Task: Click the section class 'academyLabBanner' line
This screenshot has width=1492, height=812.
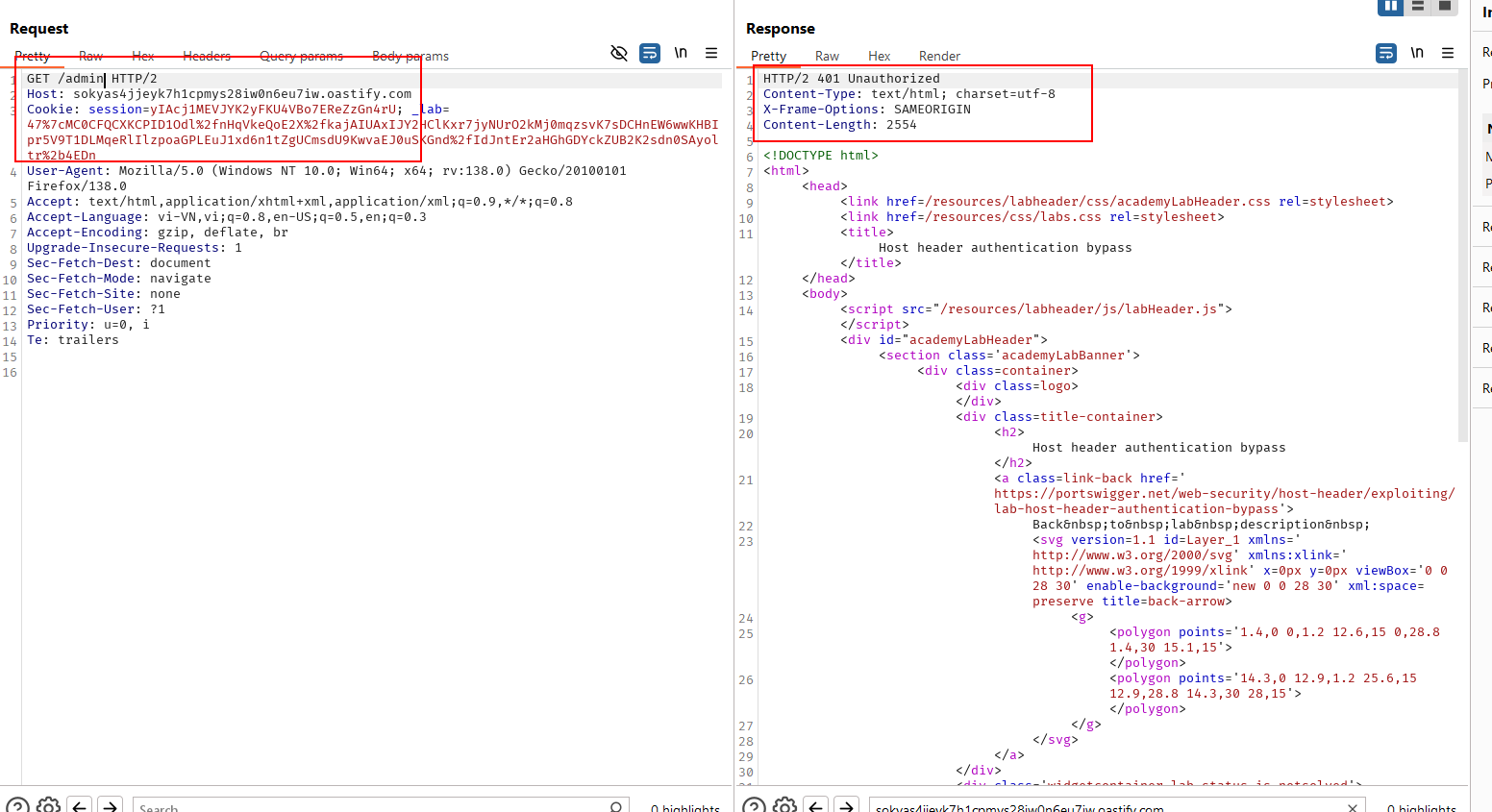Action: [x=1009, y=356]
